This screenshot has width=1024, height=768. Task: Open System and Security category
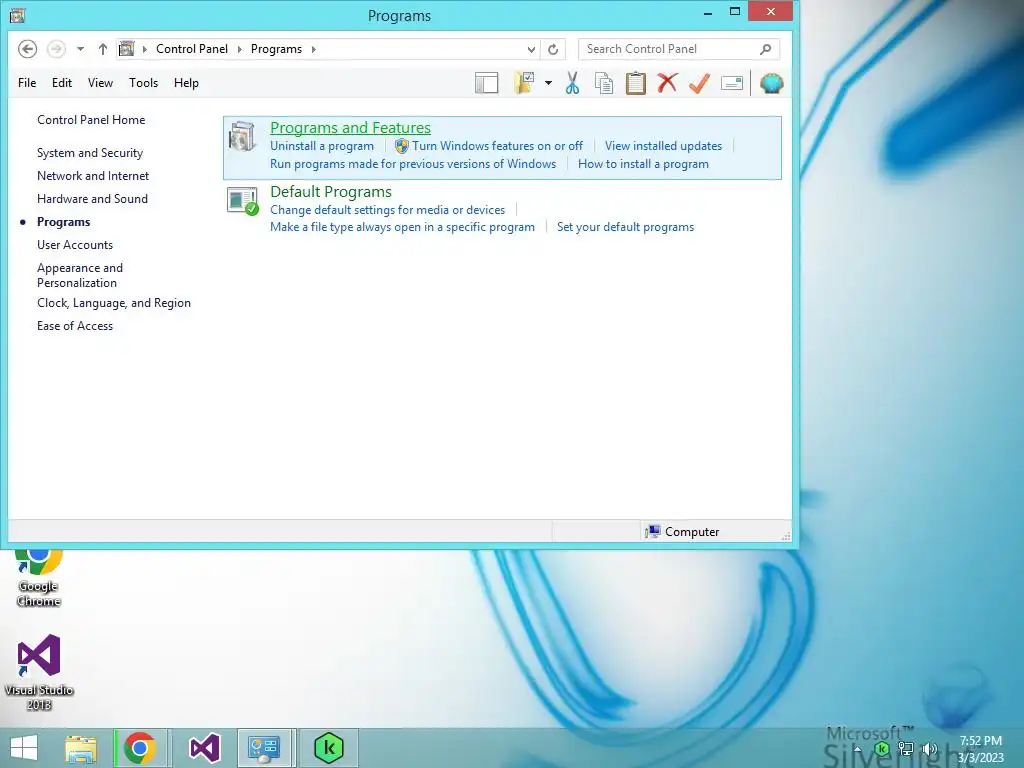(x=89, y=153)
